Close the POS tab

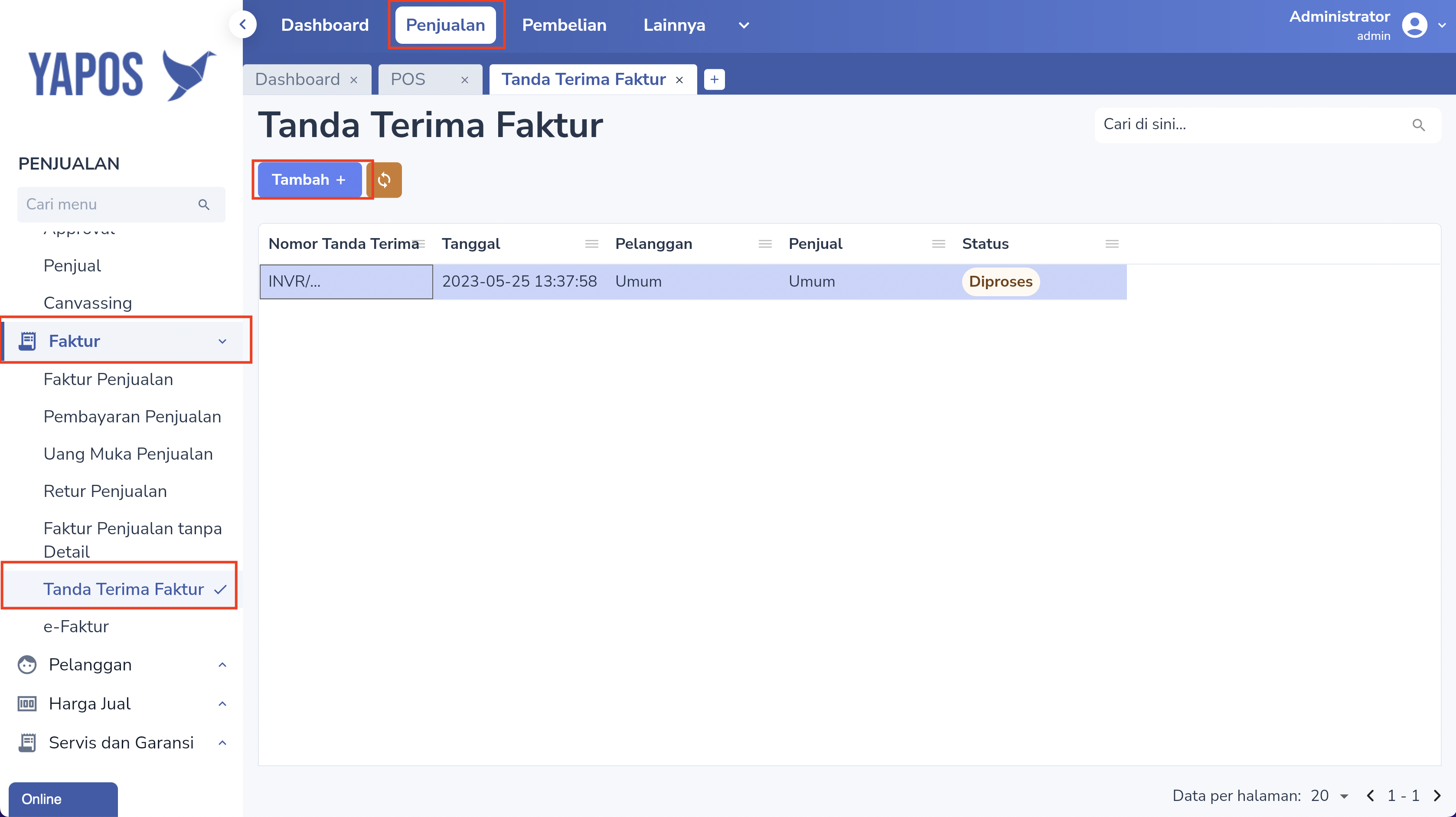[x=465, y=80]
